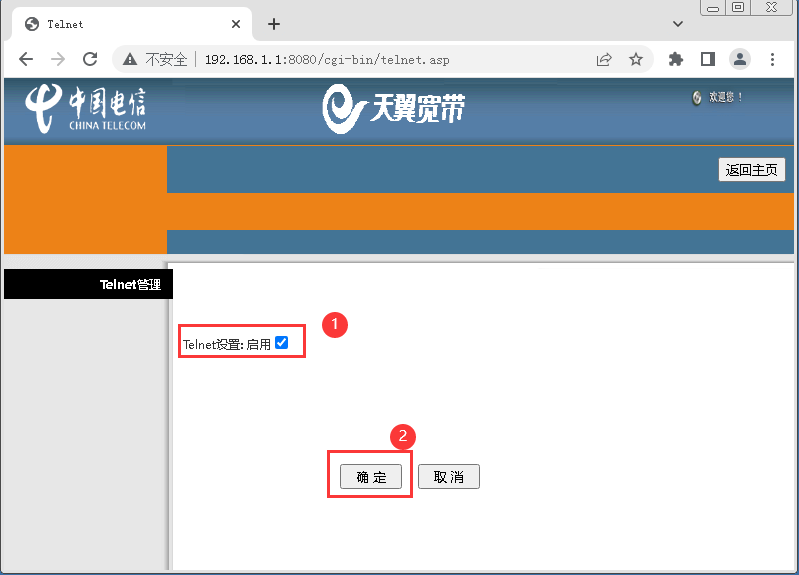The image size is (799, 575).
Task: Click the 天翼宽带 logo
Action: pyautogui.click(x=393, y=109)
